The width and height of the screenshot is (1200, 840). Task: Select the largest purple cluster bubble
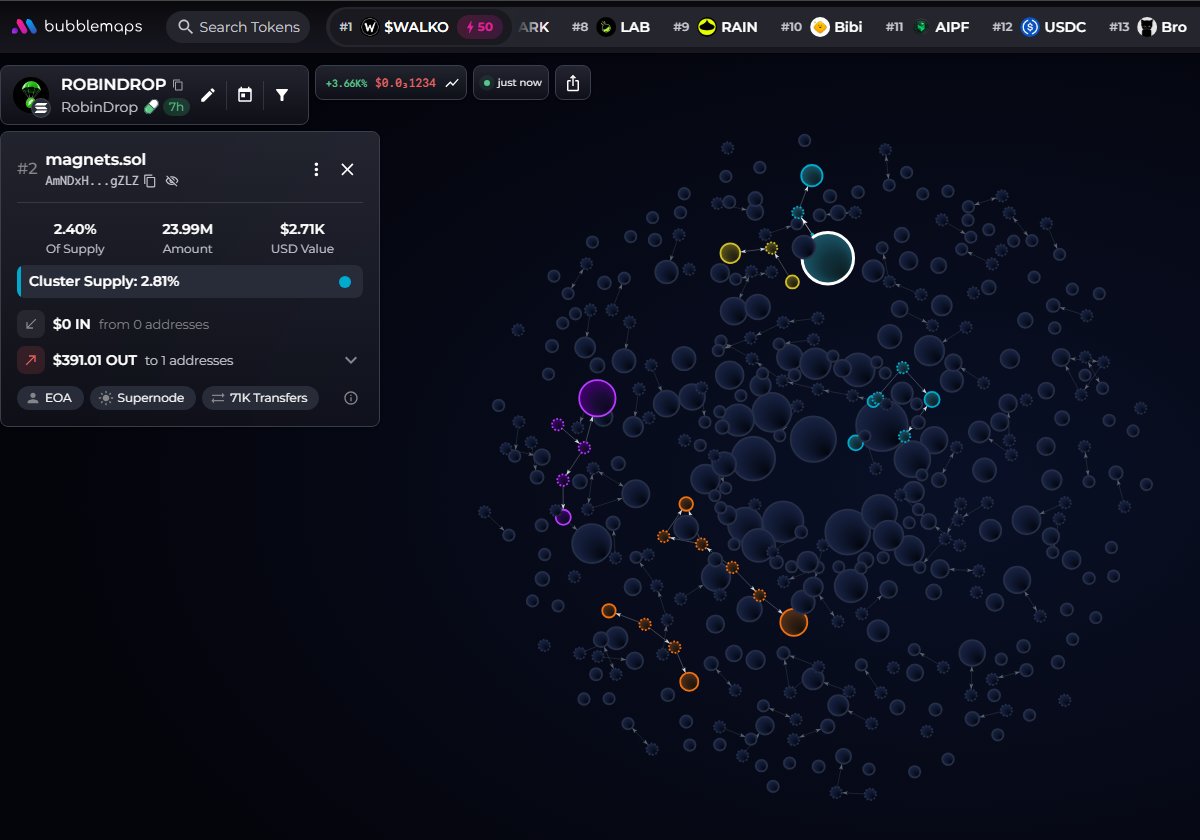click(x=597, y=398)
